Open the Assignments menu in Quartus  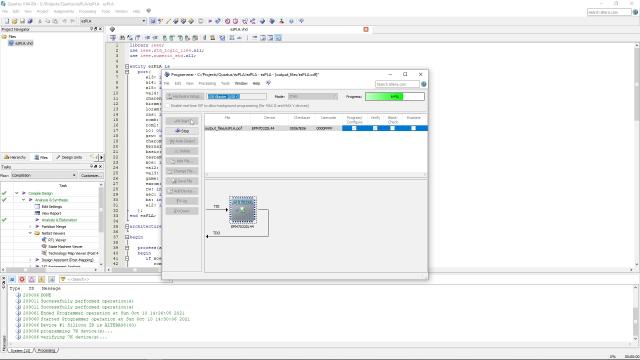coord(64,11)
